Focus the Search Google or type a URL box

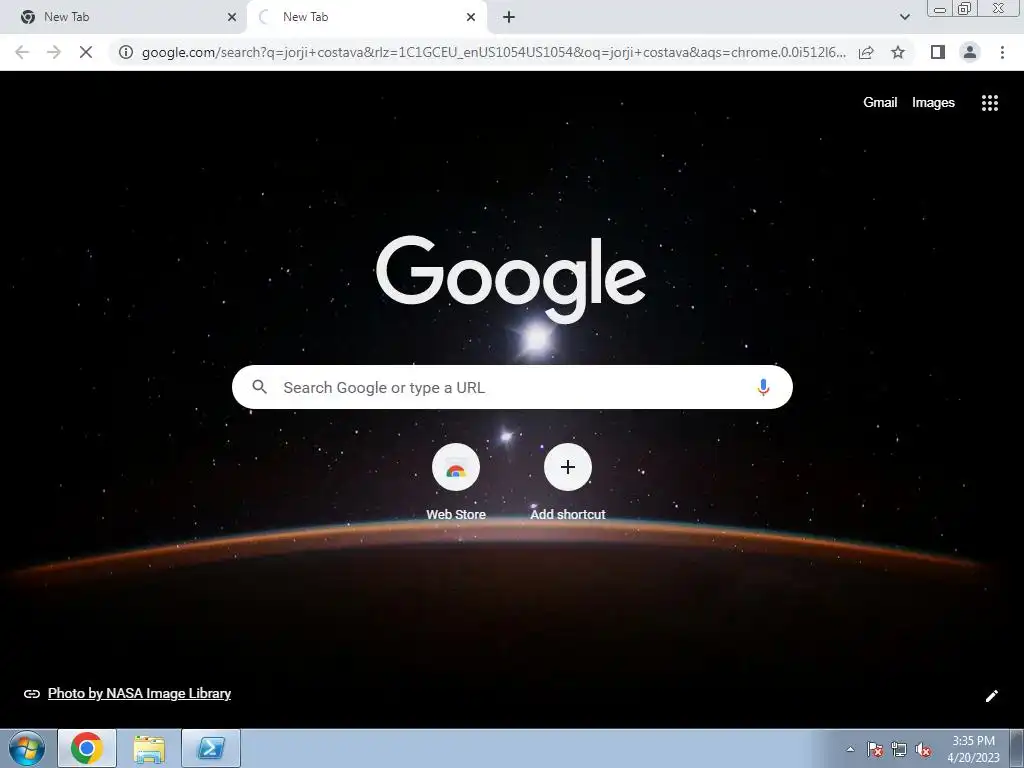[x=512, y=387]
